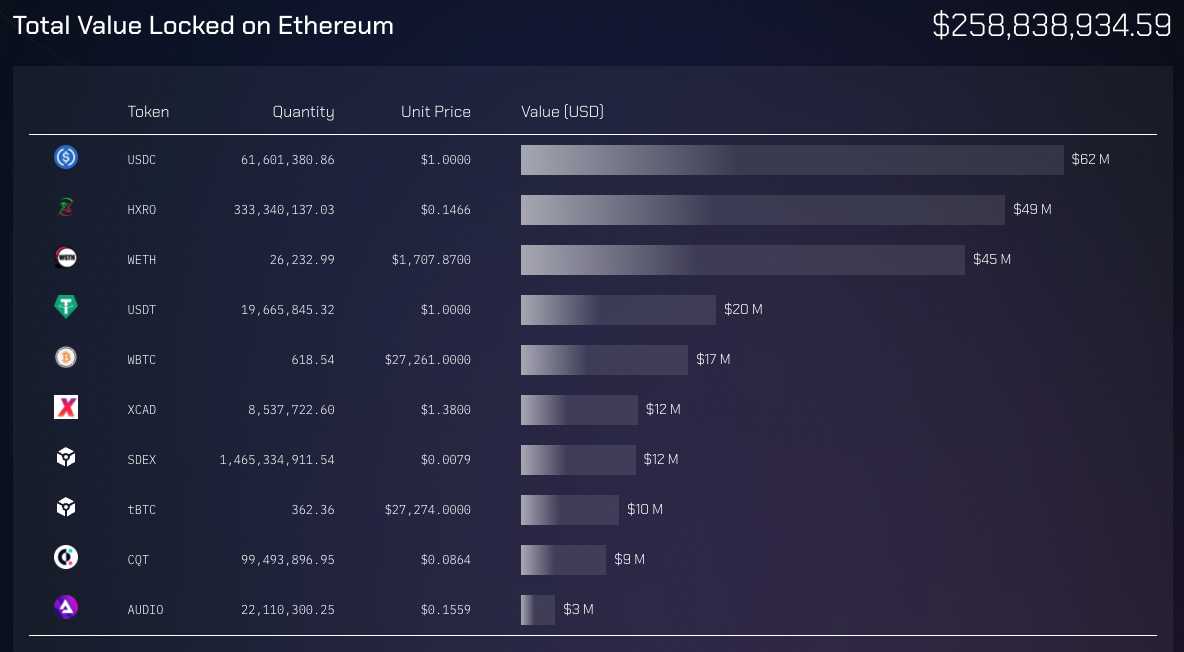Click the WETH token name
Viewport: 1184px width, 652px height.
point(142,260)
